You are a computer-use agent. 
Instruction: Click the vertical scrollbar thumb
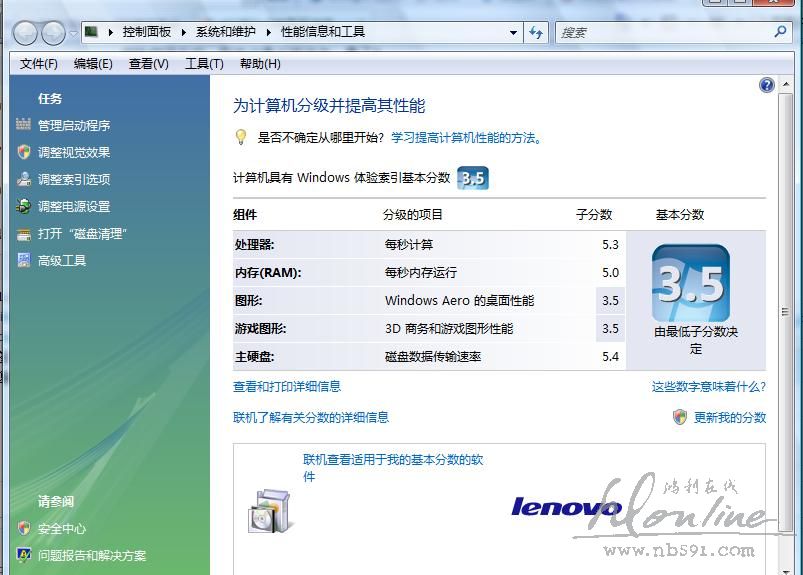tap(785, 312)
